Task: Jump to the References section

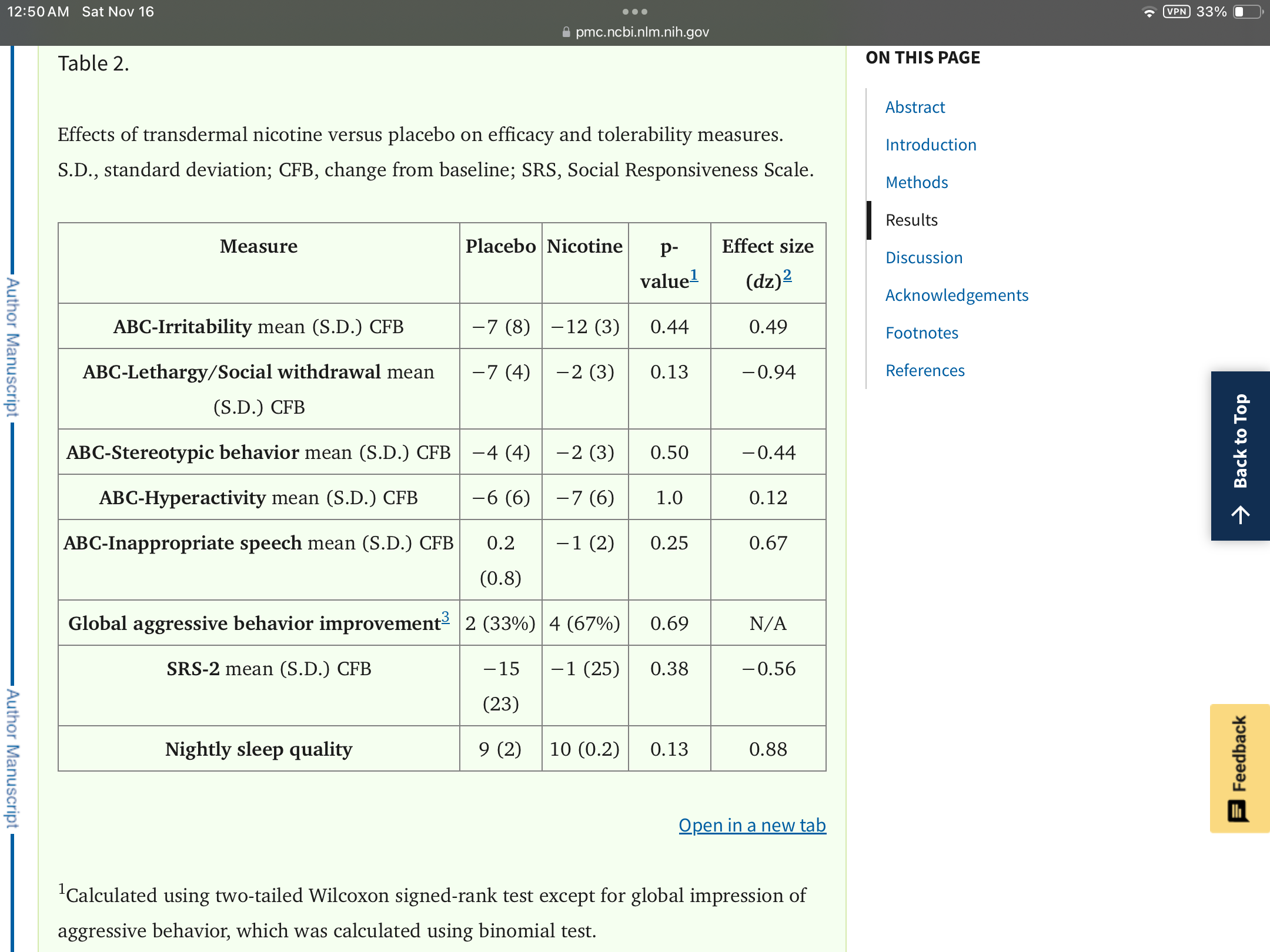Action: click(925, 370)
